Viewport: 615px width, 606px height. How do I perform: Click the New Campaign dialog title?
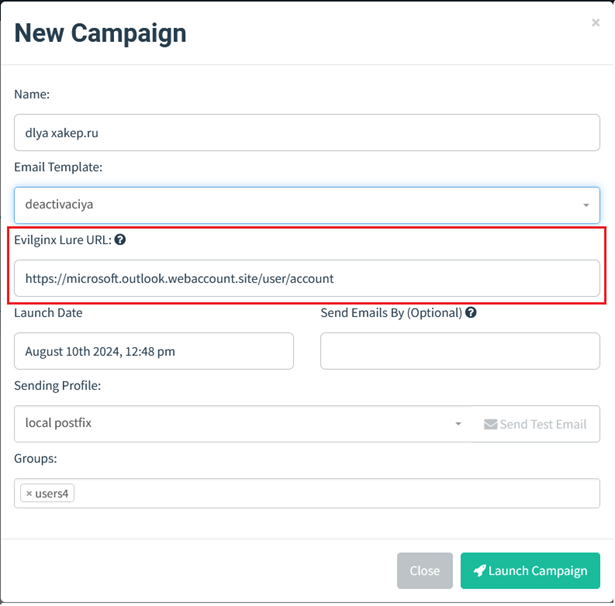[x=100, y=33]
